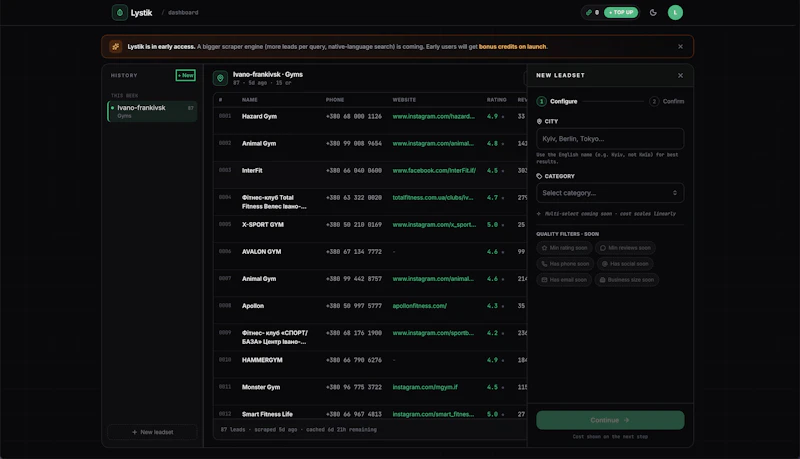Click the 87 leads footer status text
800x459 pixels.
(x=298, y=429)
